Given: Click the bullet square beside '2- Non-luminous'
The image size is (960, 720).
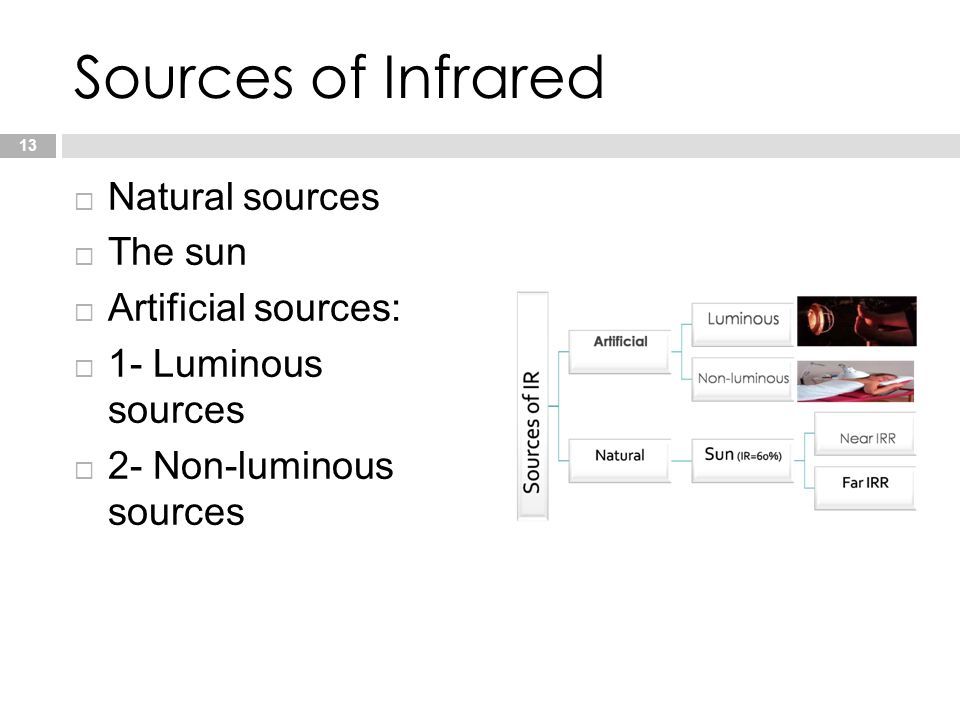Looking at the screenshot, I should pyautogui.click(x=84, y=470).
